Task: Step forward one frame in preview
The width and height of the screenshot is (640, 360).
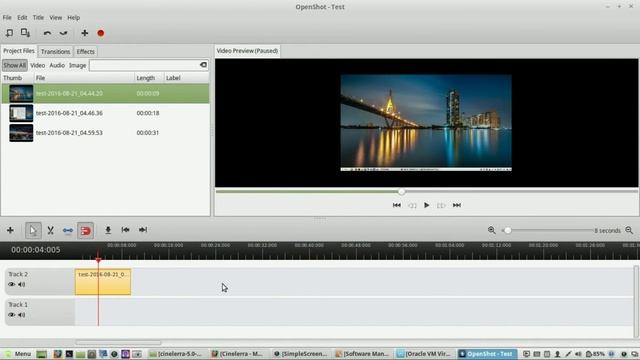Action: pyautogui.click(x=441, y=205)
